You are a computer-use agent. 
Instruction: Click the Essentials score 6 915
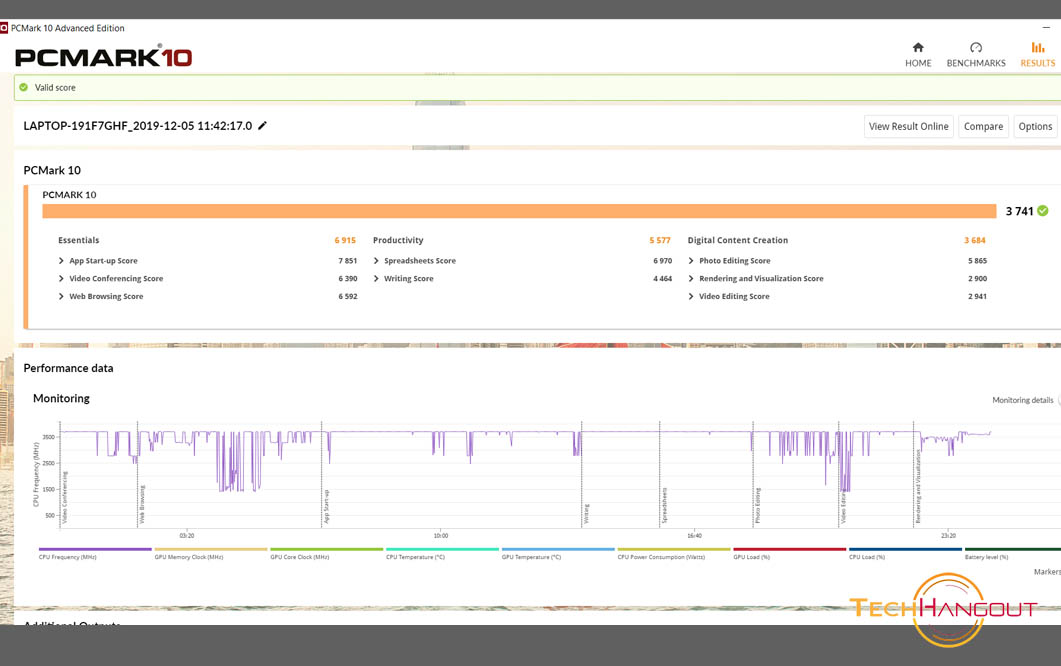tap(345, 240)
